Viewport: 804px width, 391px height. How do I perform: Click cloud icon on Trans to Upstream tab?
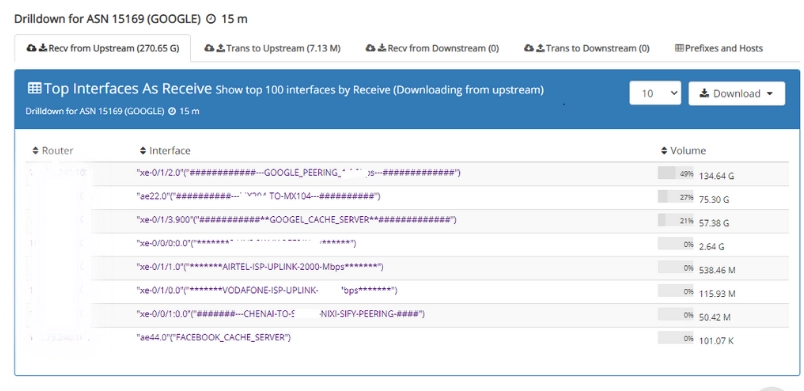(209, 48)
